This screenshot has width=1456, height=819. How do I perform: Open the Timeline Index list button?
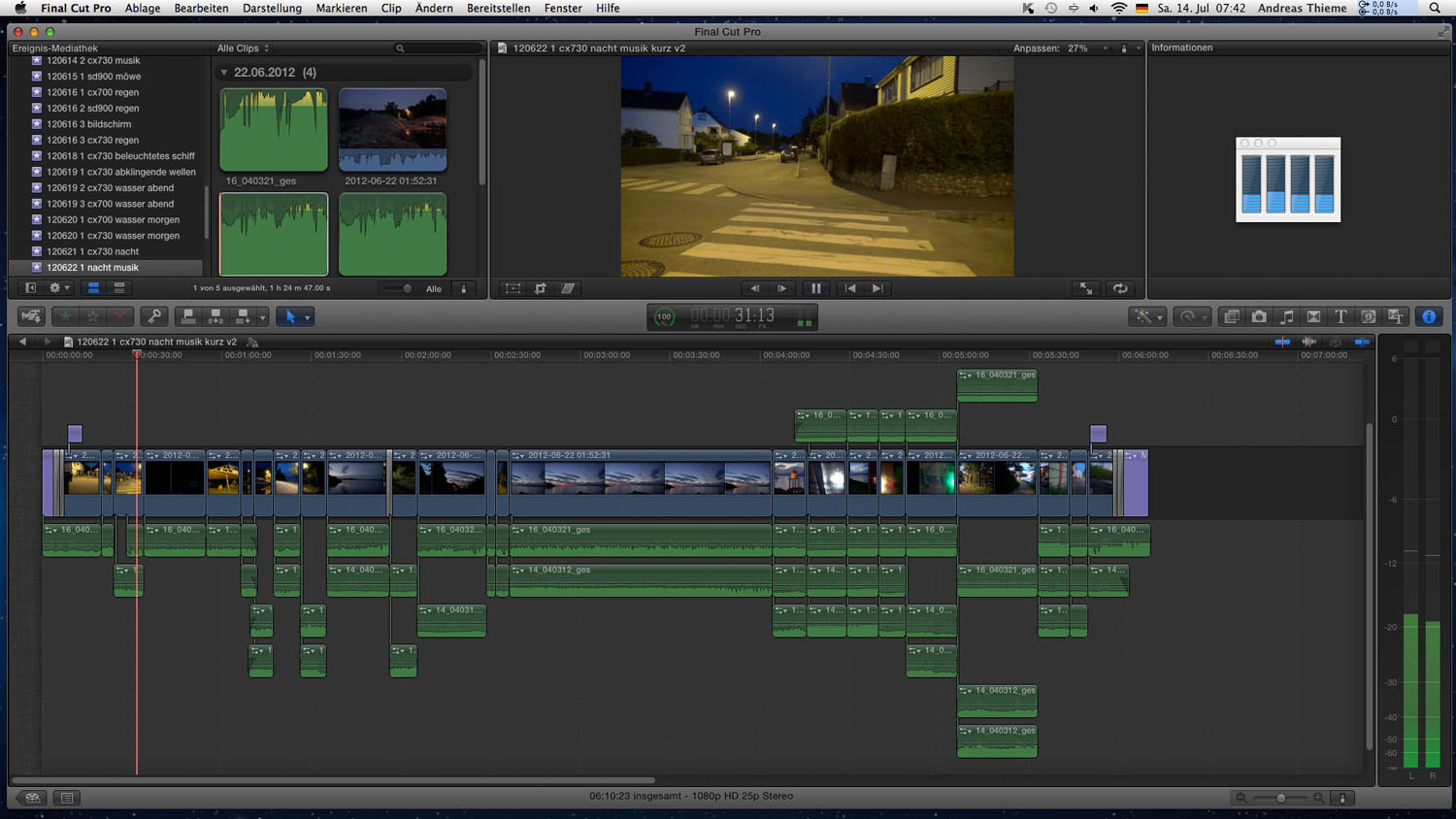coord(67,798)
